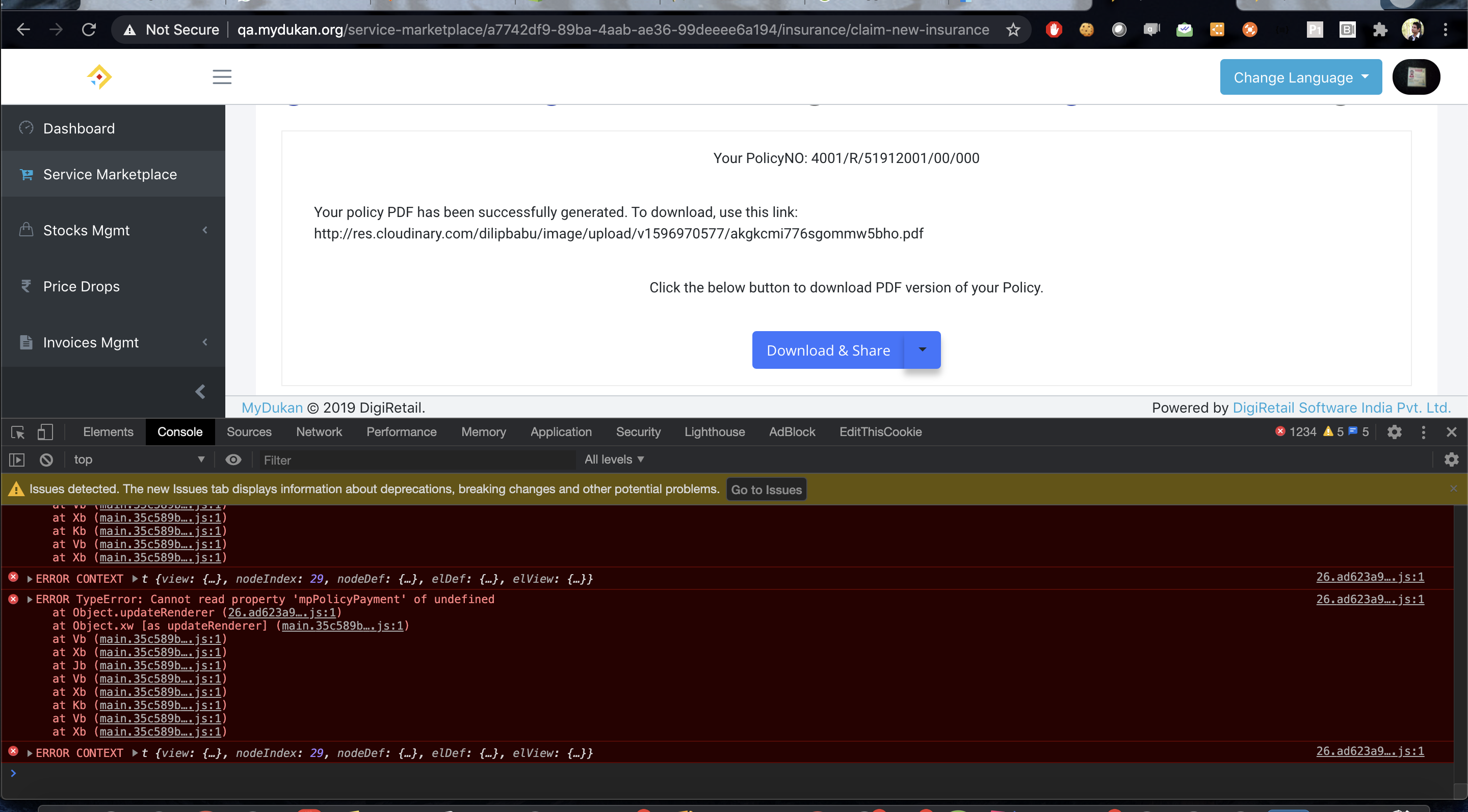Screen dimensions: 1468x812
Task: Open the DevTools settings gear
Action: (1394, 432)
